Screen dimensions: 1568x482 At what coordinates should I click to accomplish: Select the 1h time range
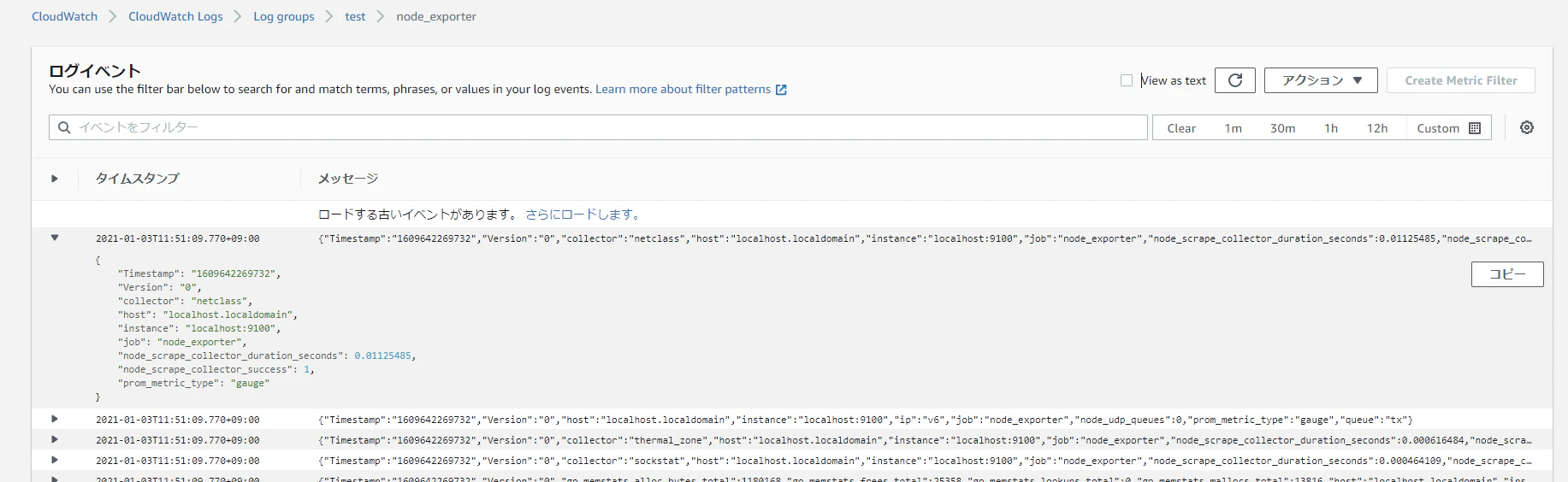pyautogui.click(x=1331, y=128)
